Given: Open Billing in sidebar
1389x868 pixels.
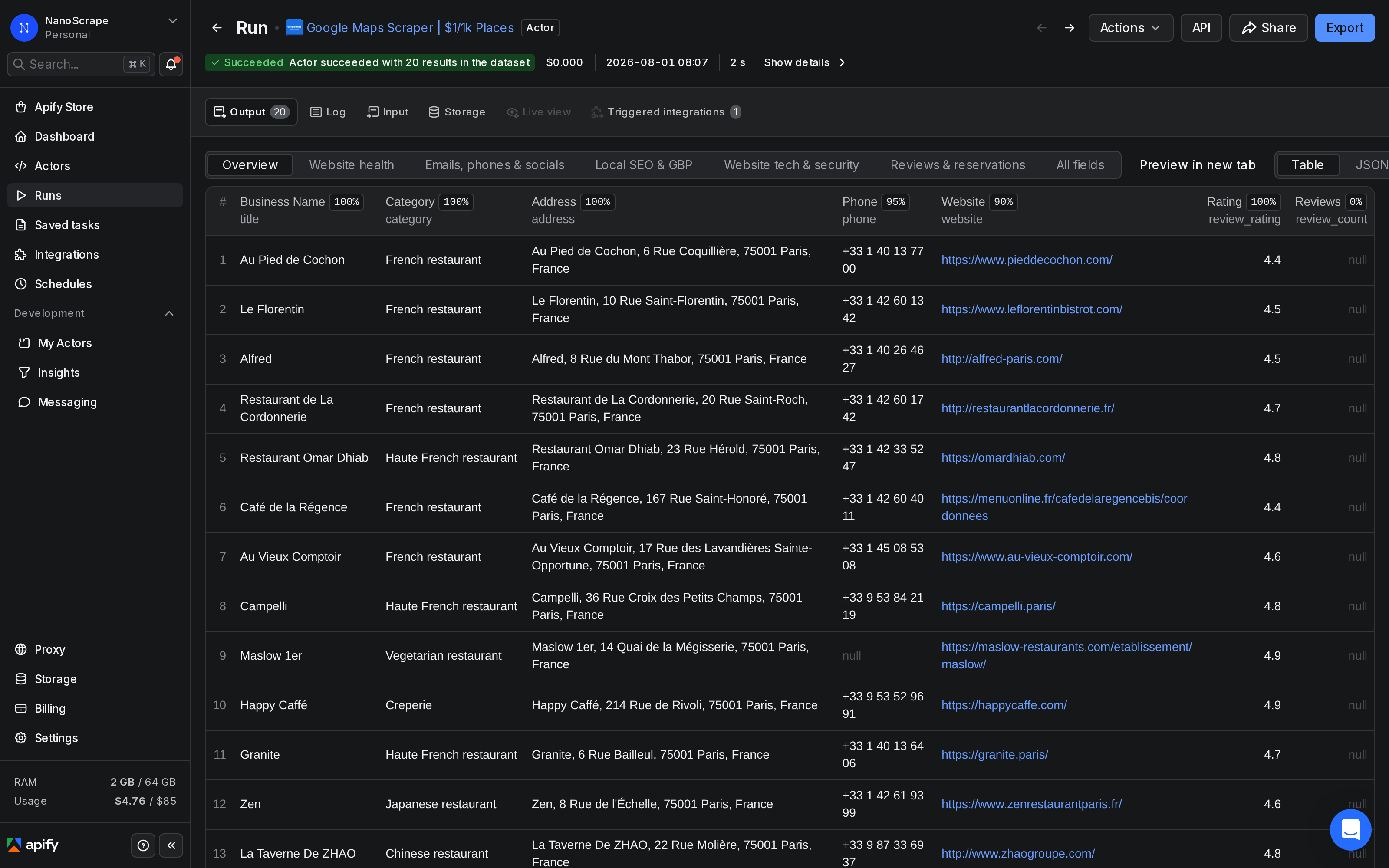Looking at the screenshot, I should [x=95, y=708].
